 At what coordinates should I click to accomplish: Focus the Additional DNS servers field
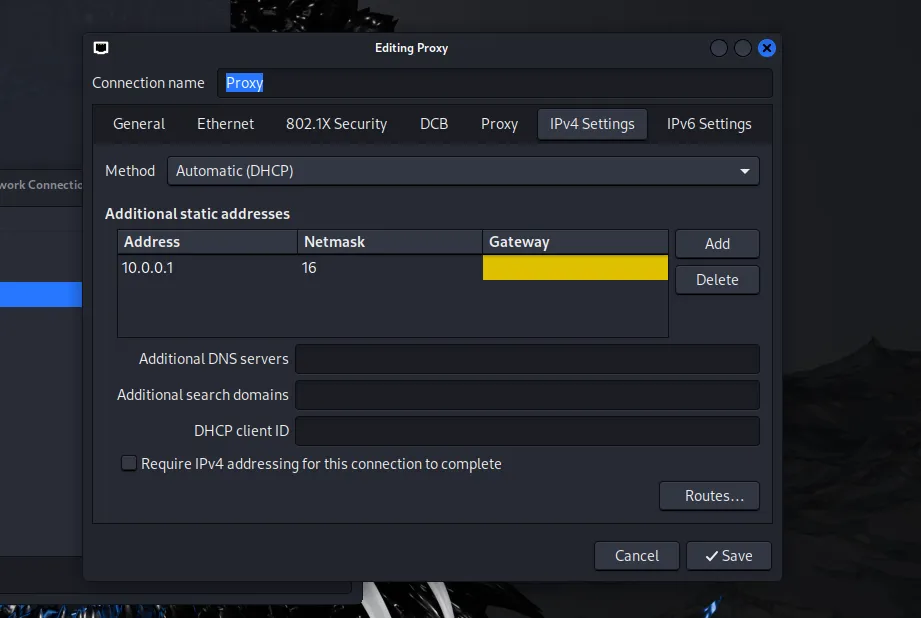pos(527,359)
